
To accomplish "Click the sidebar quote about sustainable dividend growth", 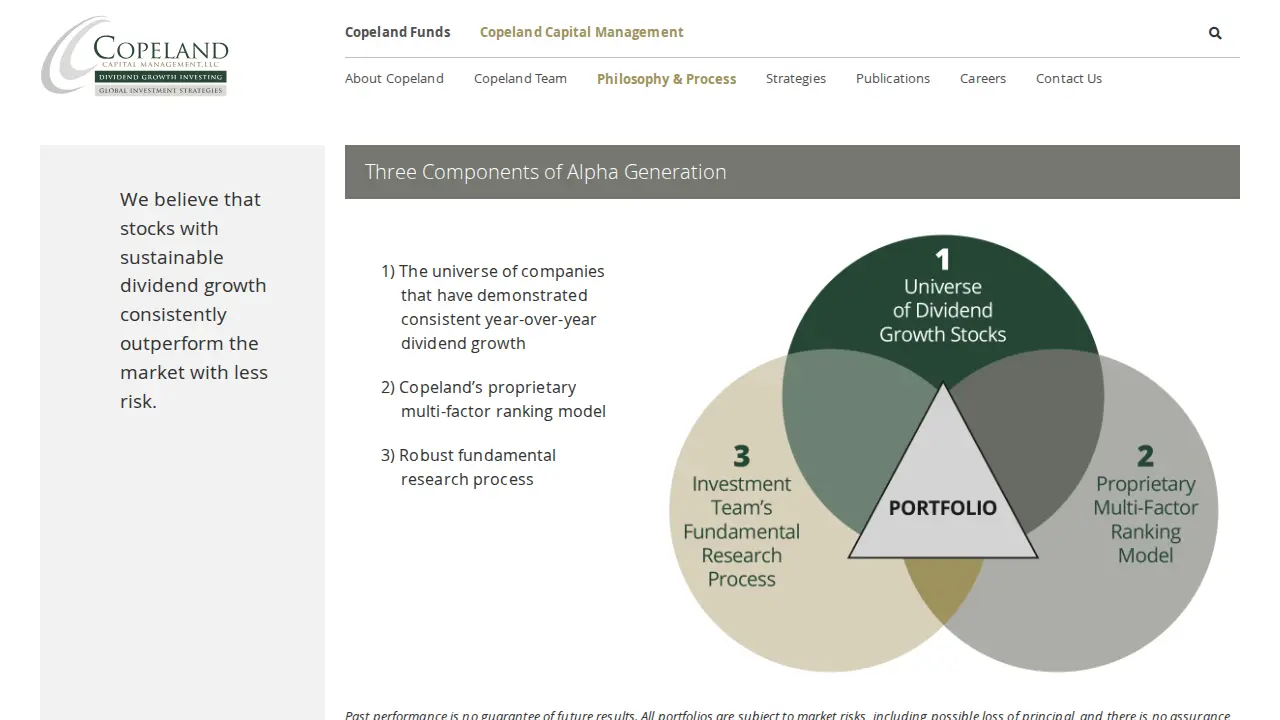I will click(194, 300).
